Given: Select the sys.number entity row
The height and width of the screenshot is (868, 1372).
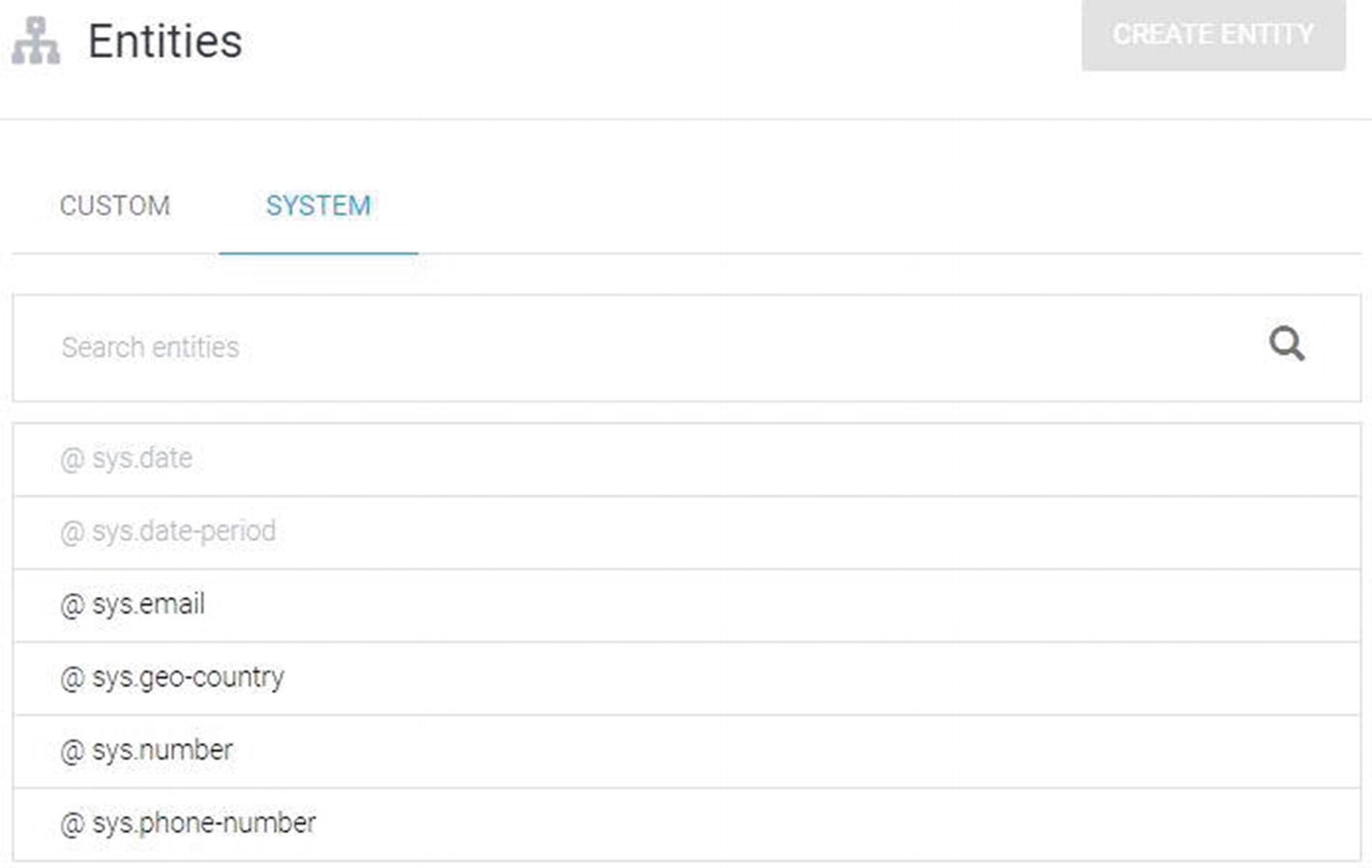Looking at the screenshot, I should click(686, 751).
